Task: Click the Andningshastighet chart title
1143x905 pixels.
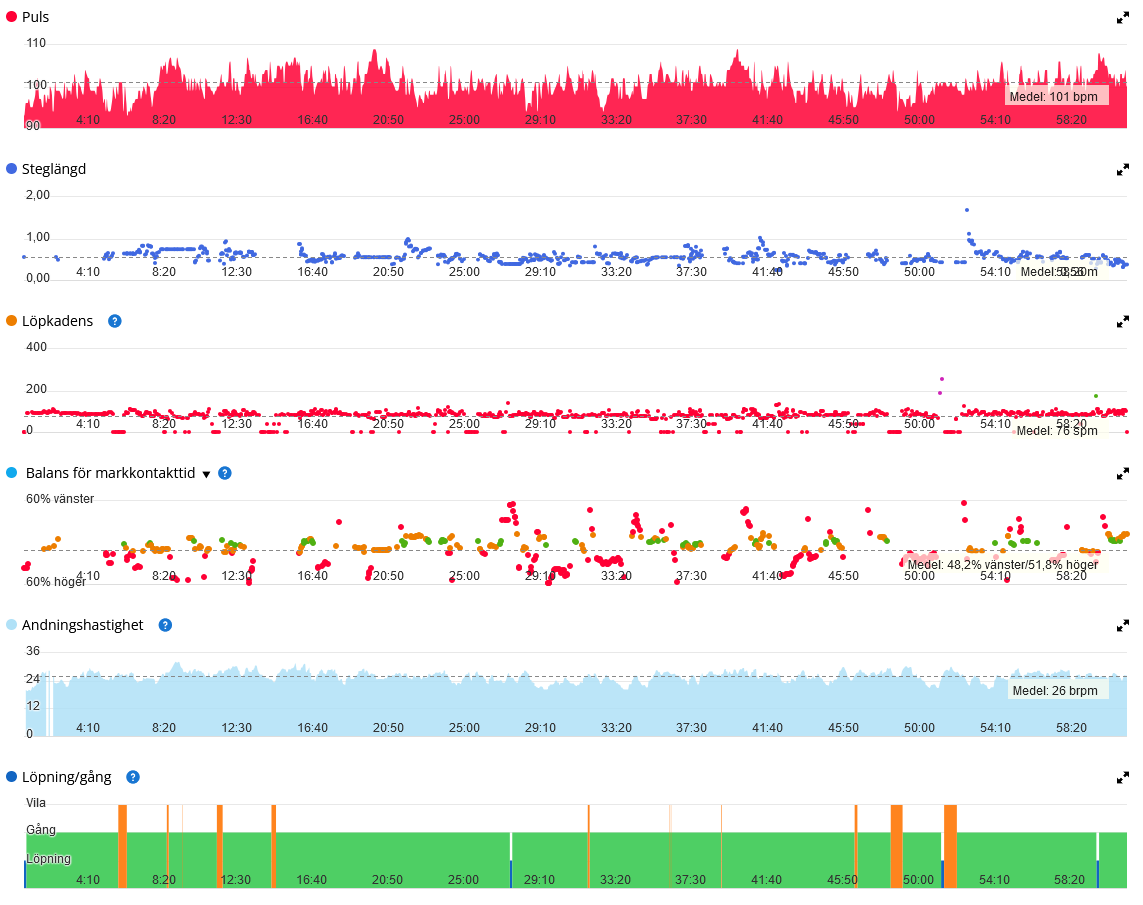Action: [x=82, y=625]
